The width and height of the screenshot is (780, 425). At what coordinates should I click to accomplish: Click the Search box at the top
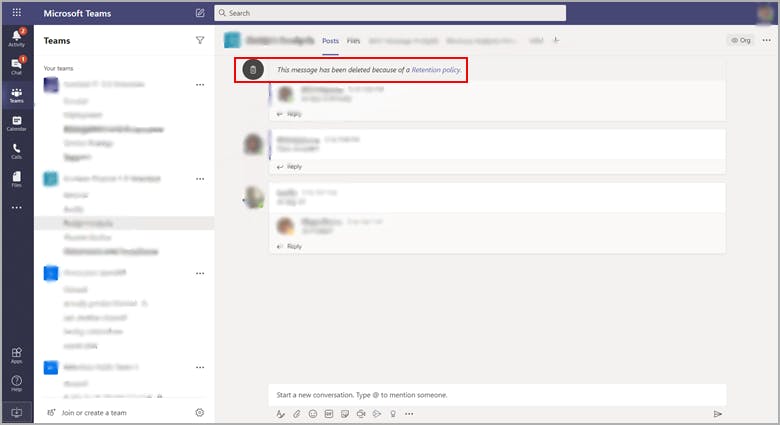tap(390, 13)
